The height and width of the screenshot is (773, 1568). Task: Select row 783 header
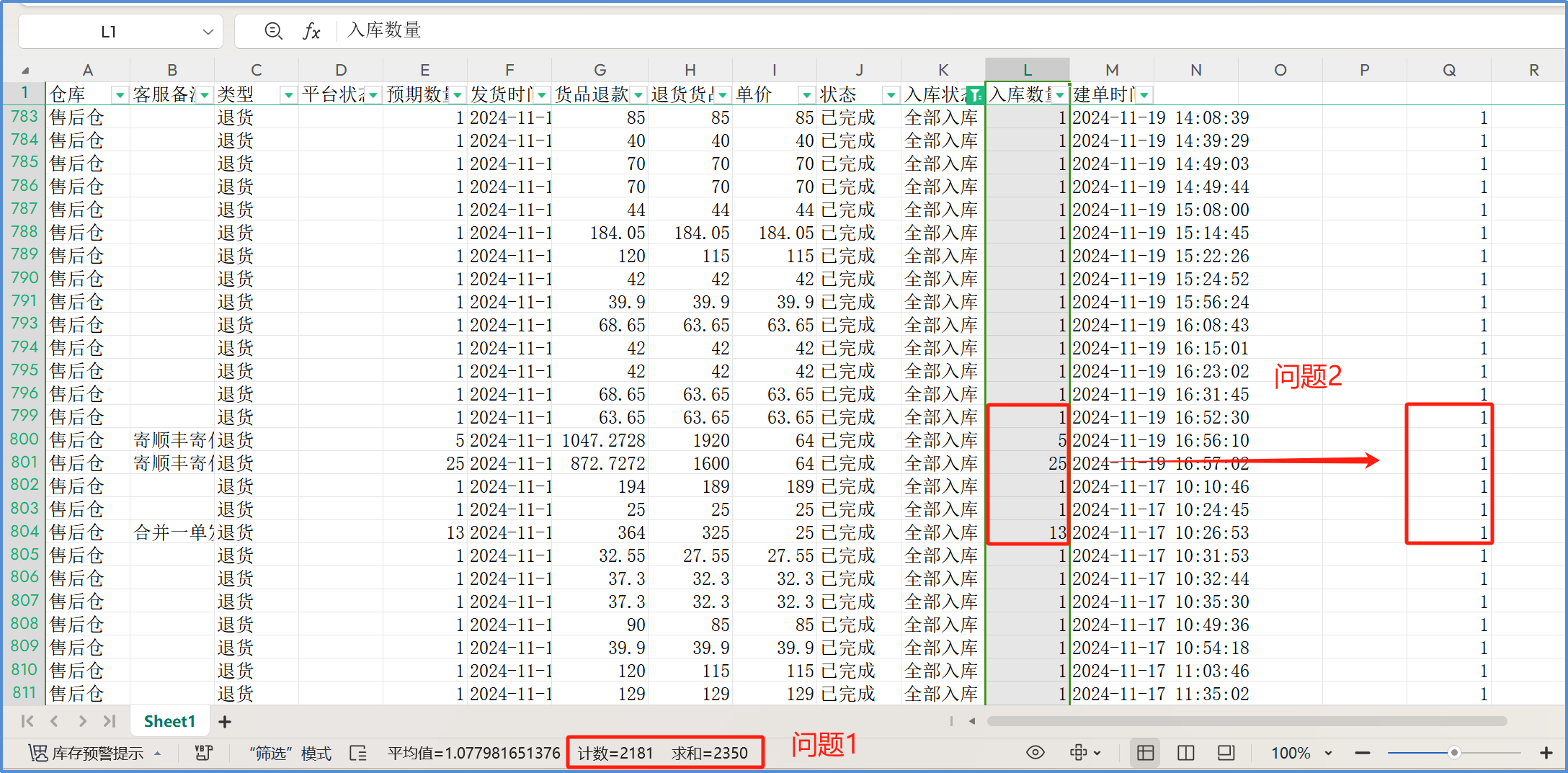[24, 117]
